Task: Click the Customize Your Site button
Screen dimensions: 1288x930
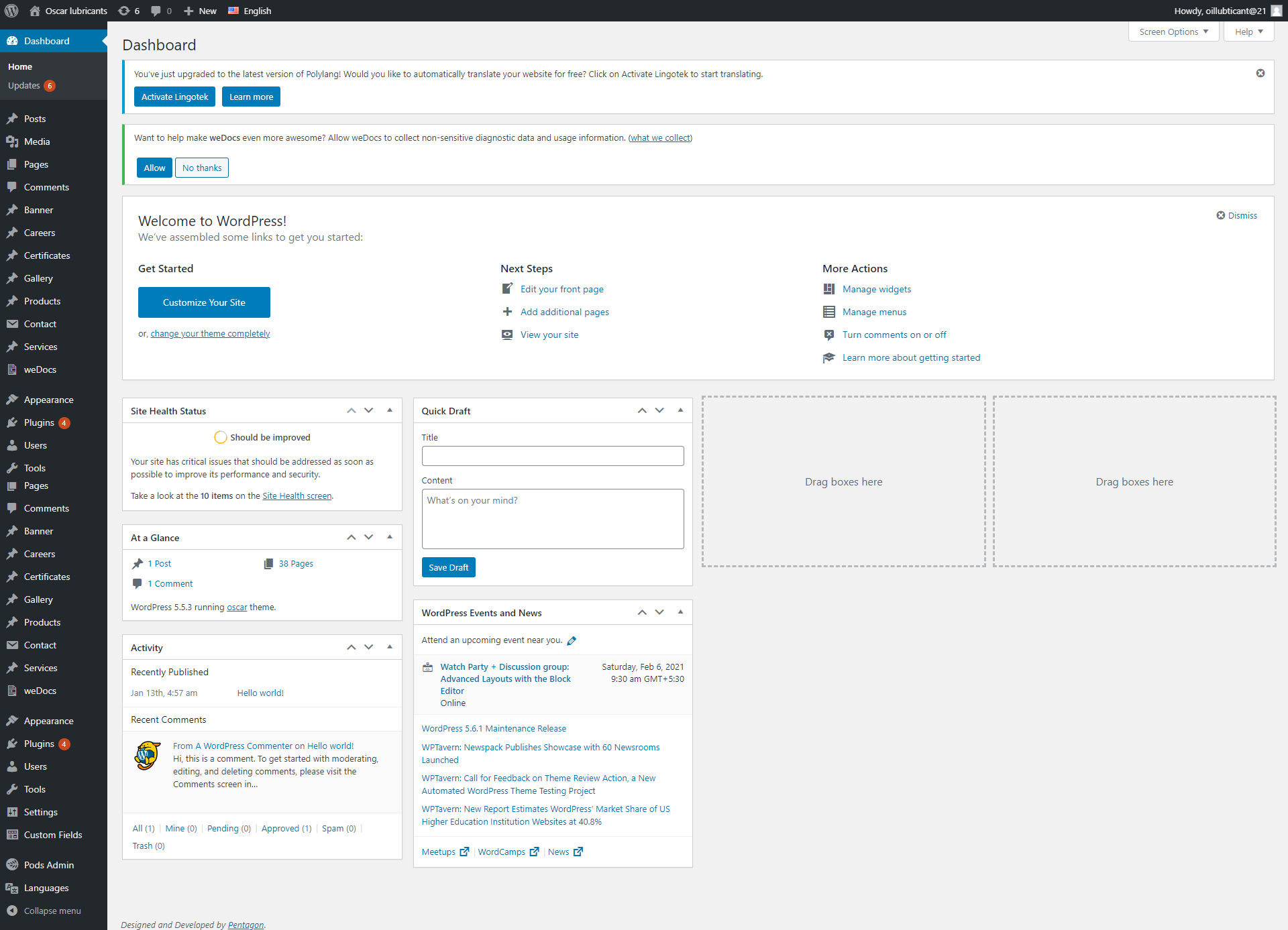Action: click(204, 302)
